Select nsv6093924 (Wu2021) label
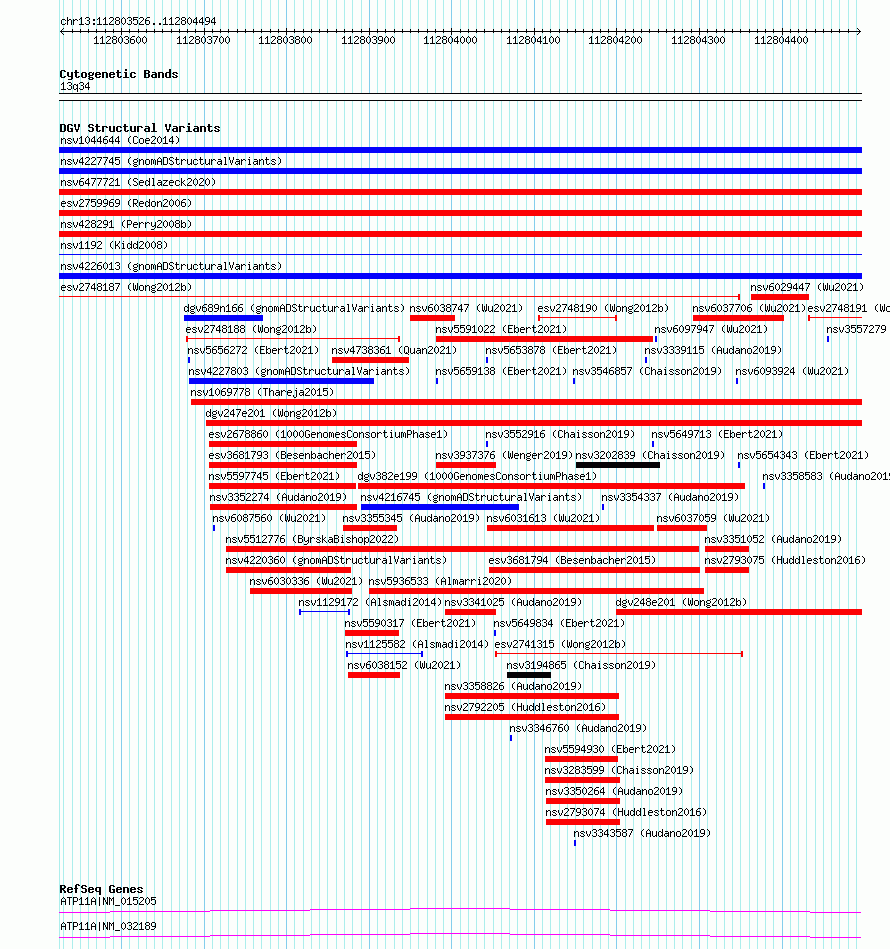 792,372
